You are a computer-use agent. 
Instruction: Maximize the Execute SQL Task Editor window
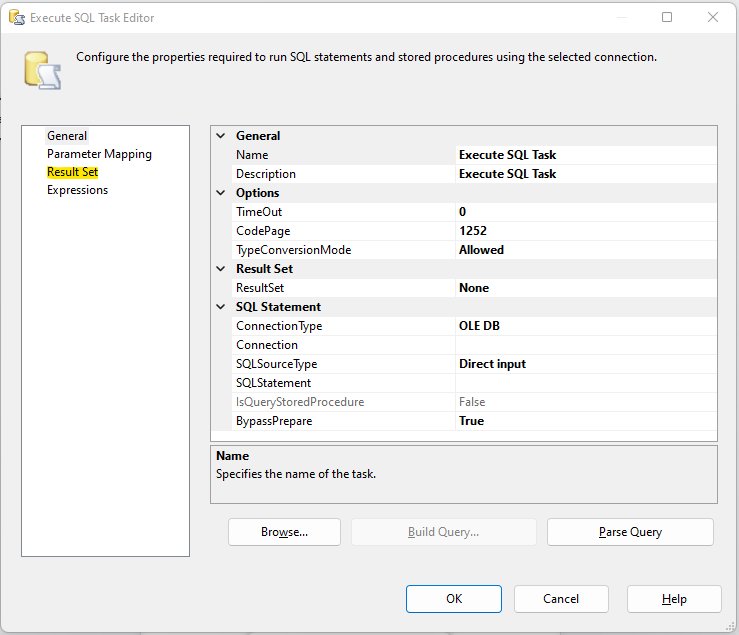click(667, 18)
